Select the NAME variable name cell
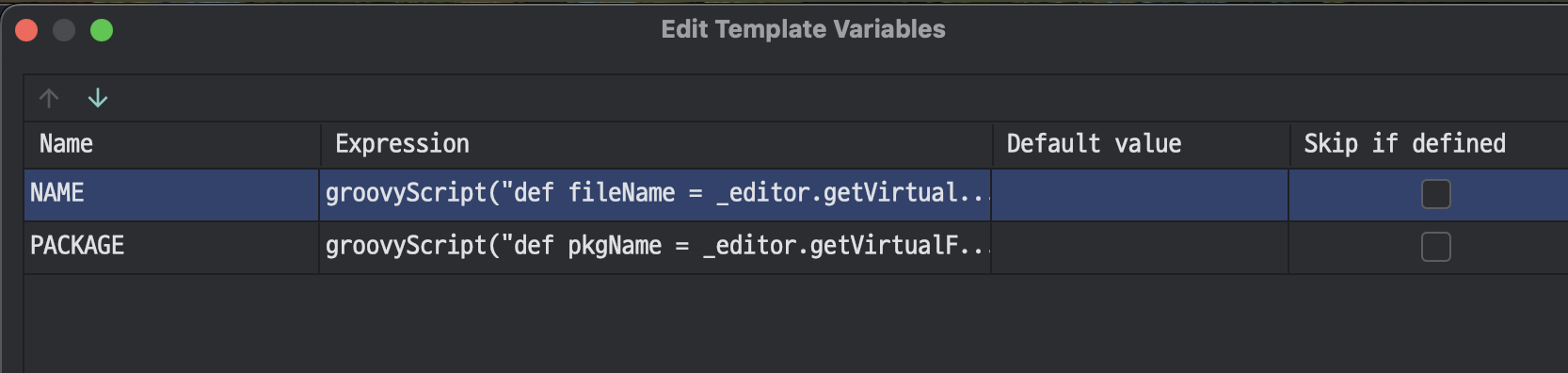Viewport: 1568px width, 373px height. 172,194
